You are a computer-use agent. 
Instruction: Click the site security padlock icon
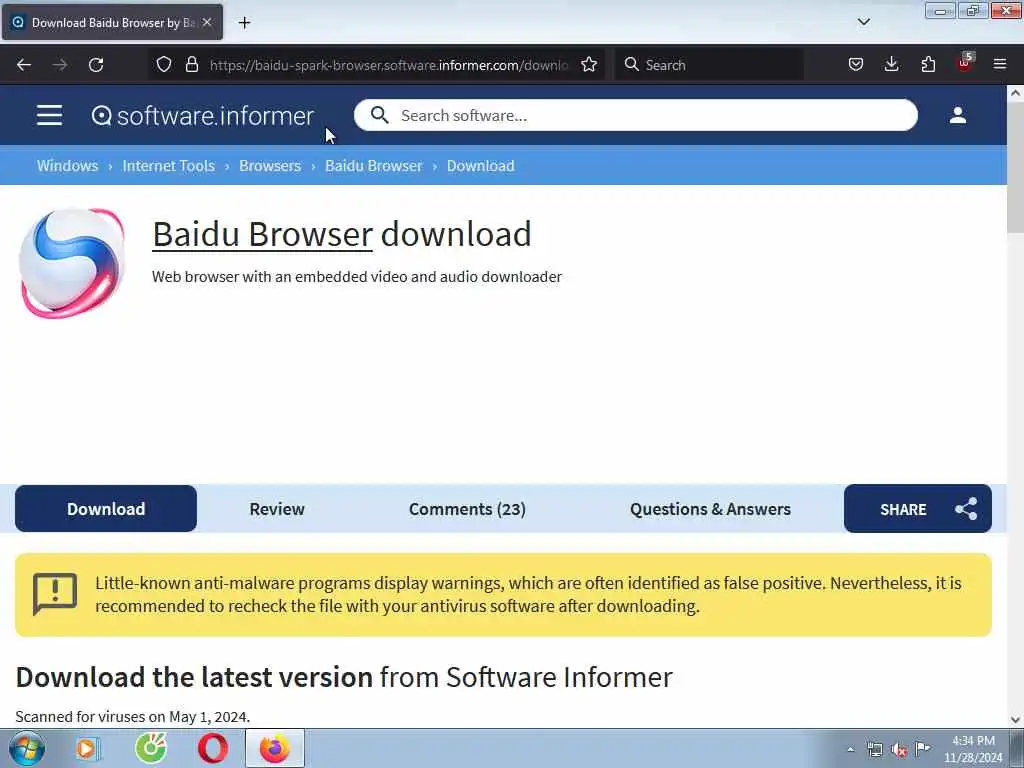191,64
